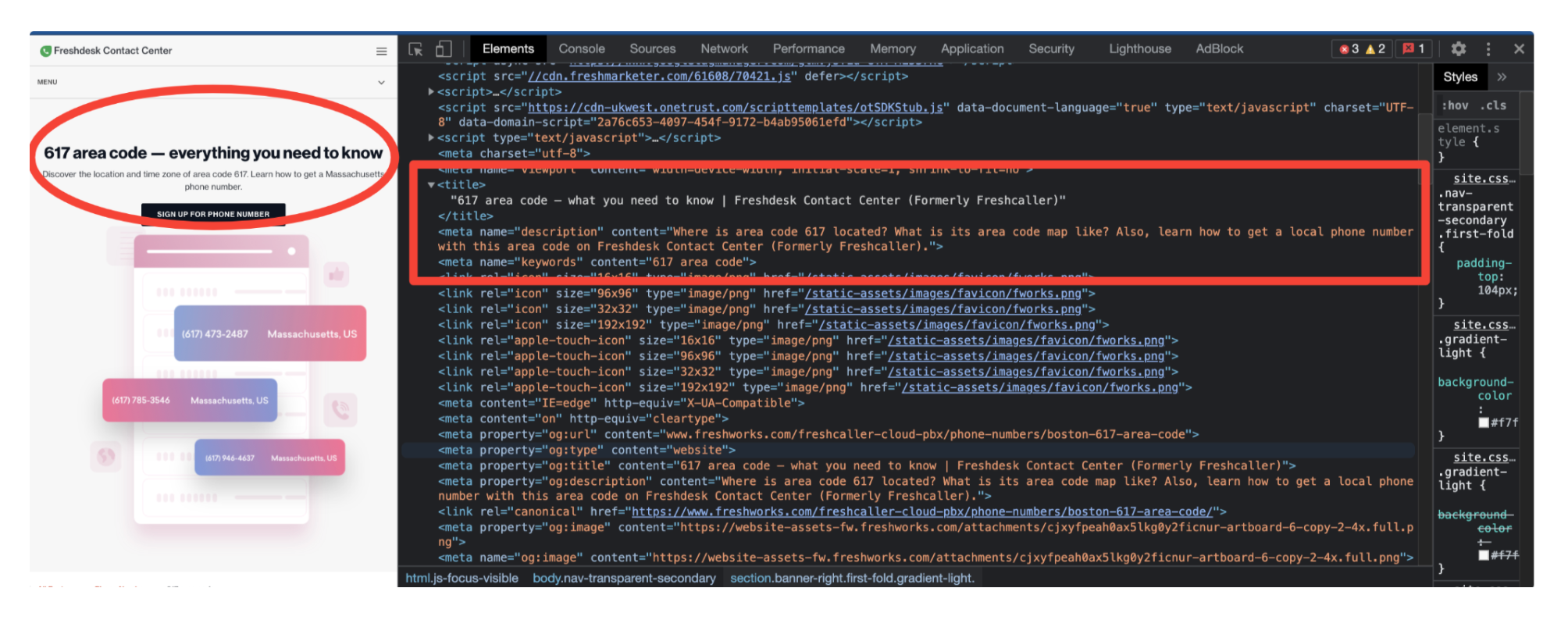1568x620 pixels.
Task: Open the Network tab
Action: point(724,48)
